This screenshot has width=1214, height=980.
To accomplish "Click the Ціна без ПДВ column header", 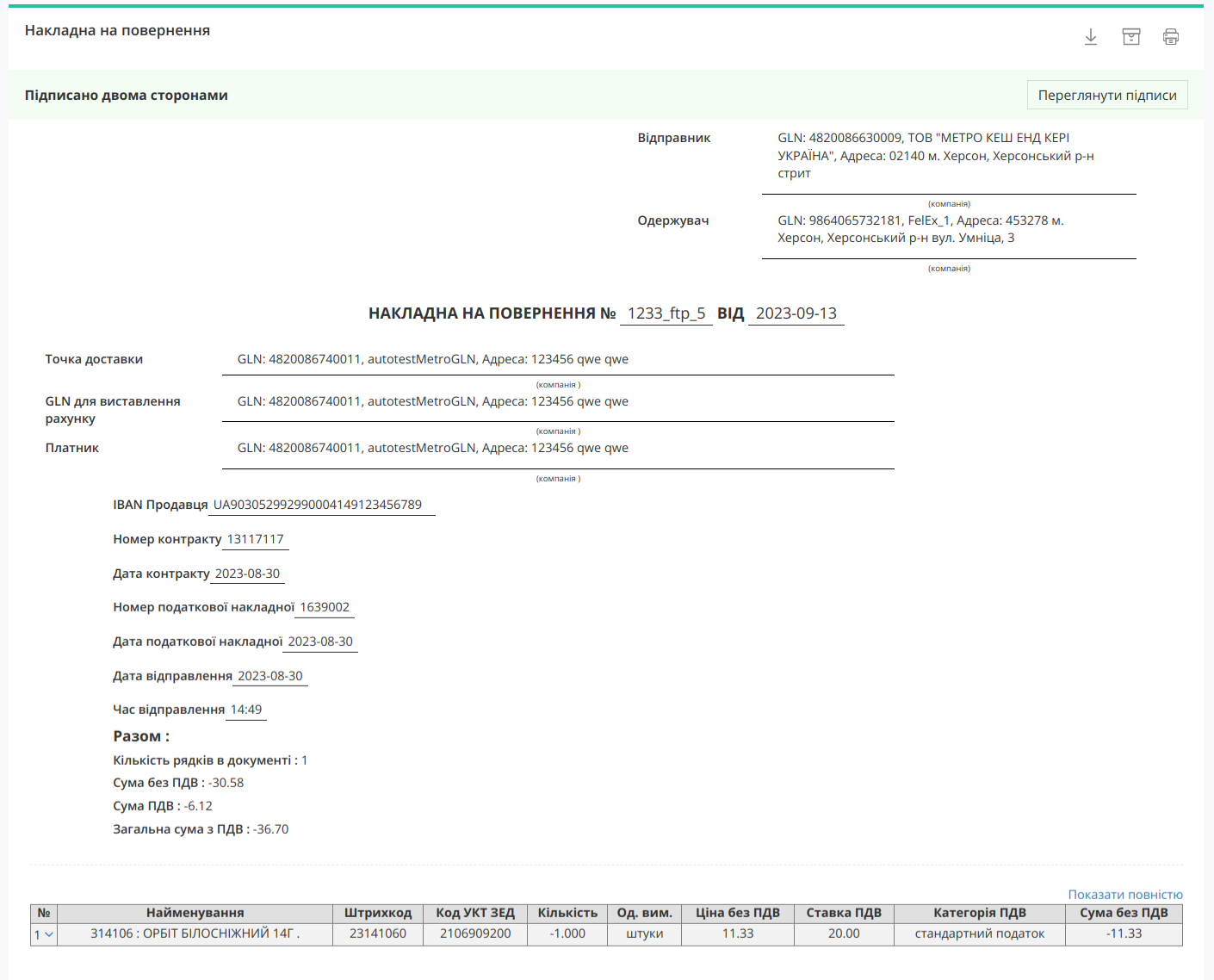I will click(738, 913).
